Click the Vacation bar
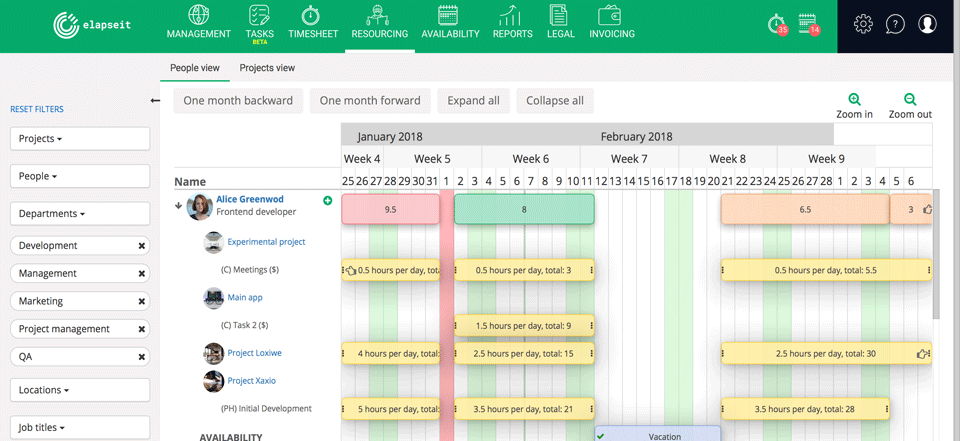The height and width of the screenshot is (441, 960). point(658,434)
